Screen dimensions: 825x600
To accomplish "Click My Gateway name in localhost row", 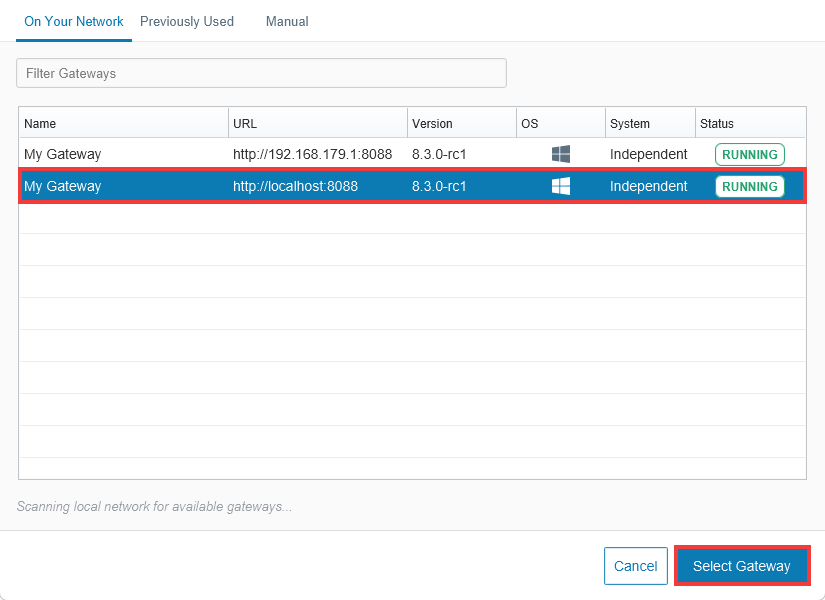I will 63,186.
